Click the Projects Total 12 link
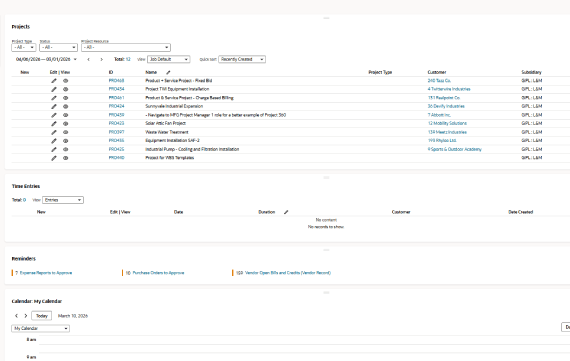 (x=128, y=59)
